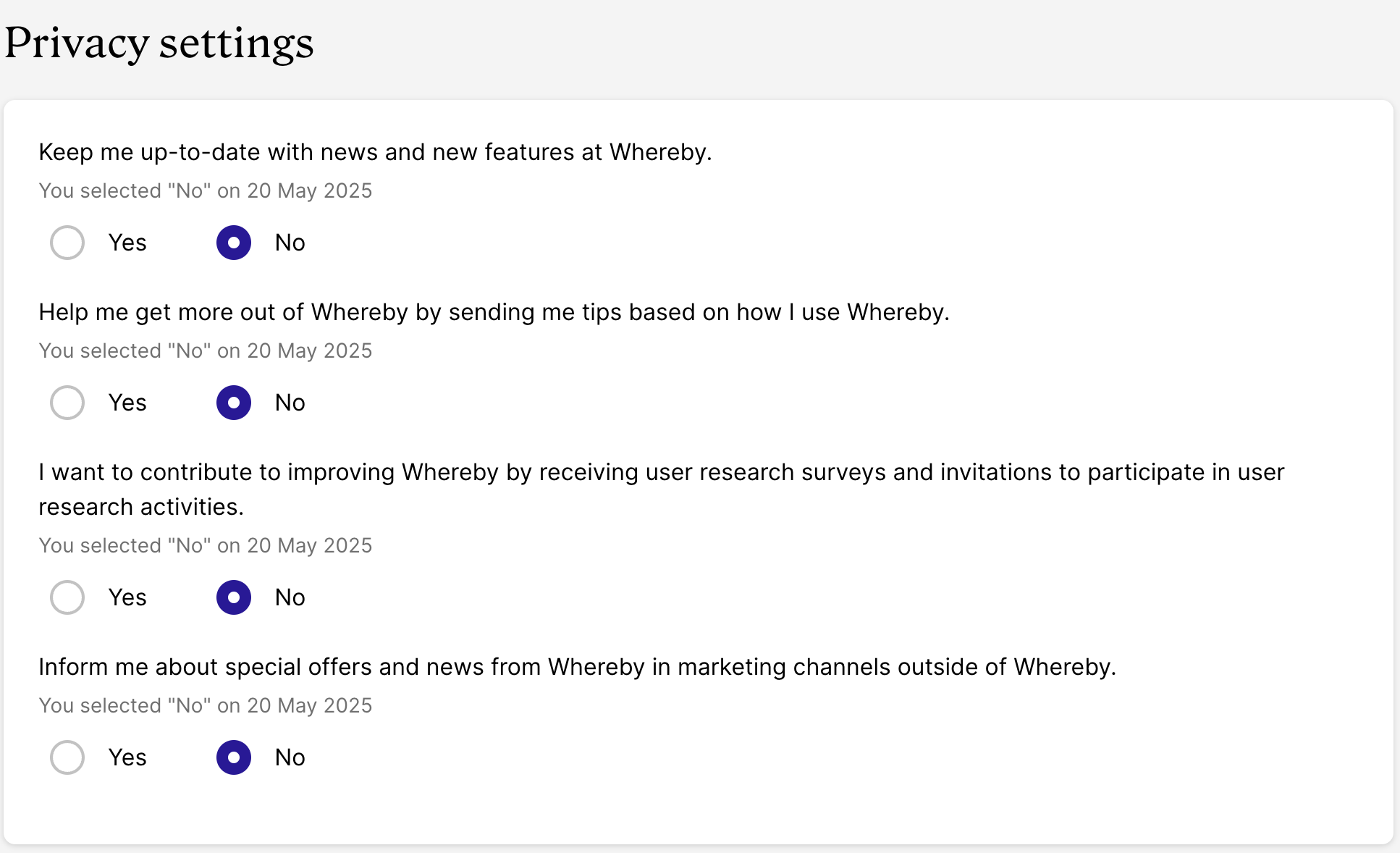Select No radio for news and new features
Image resolution: width=1400 pixels, height=853 pixels.
[234, 243]
